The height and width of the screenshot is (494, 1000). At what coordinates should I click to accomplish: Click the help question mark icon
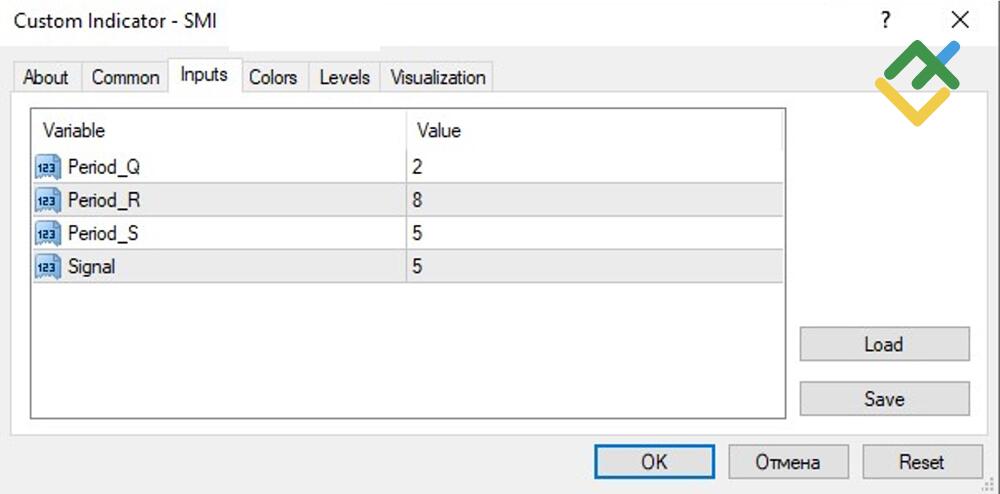(885, 20)
